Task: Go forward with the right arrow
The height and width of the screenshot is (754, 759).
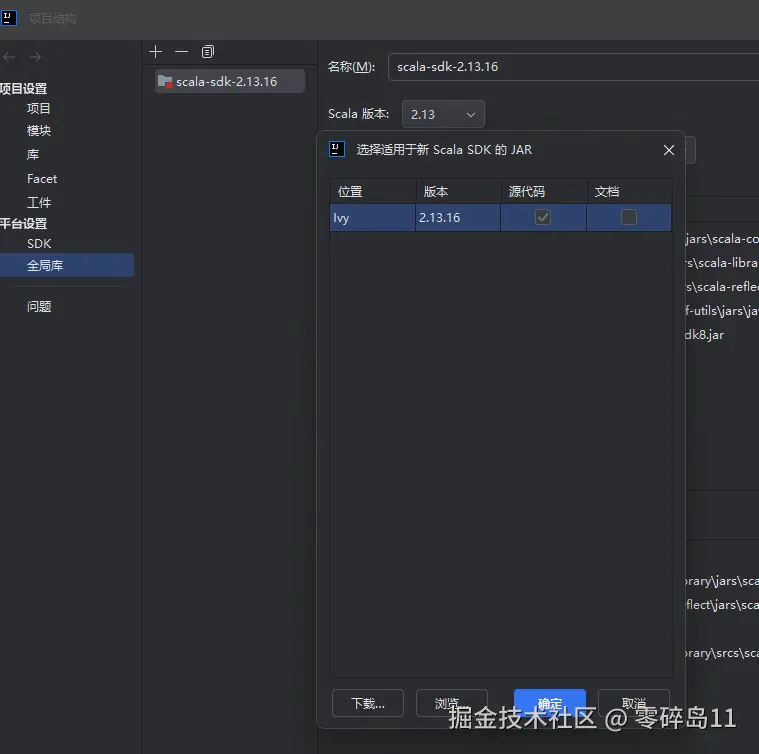Action: pos(35,57)
